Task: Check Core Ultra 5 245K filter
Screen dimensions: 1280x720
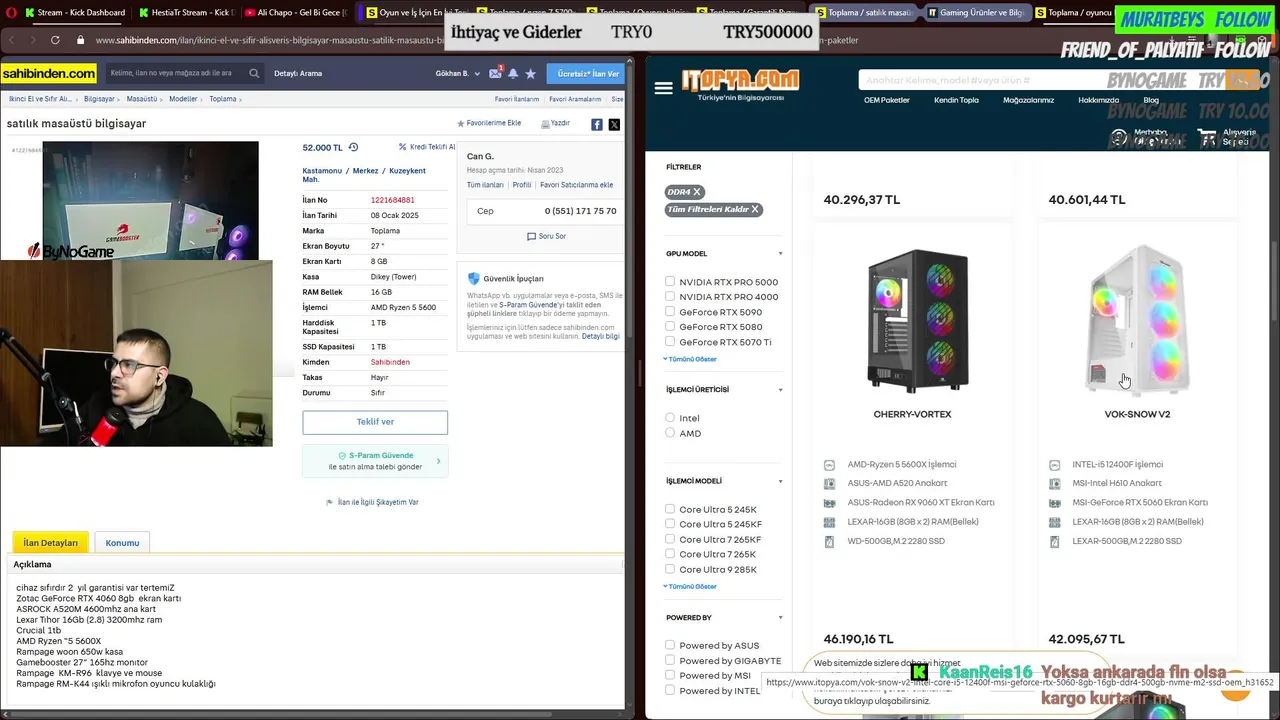Action: (x=670, y=509)
